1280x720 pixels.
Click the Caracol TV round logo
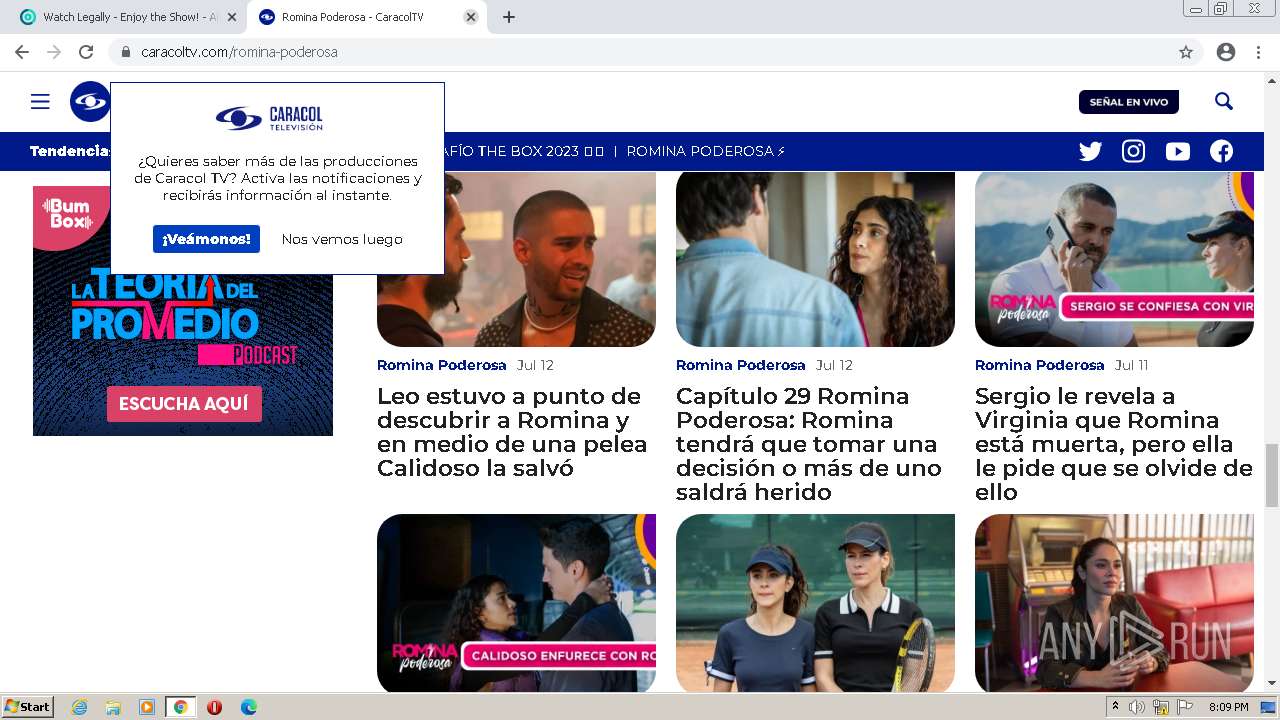(89, 101)
